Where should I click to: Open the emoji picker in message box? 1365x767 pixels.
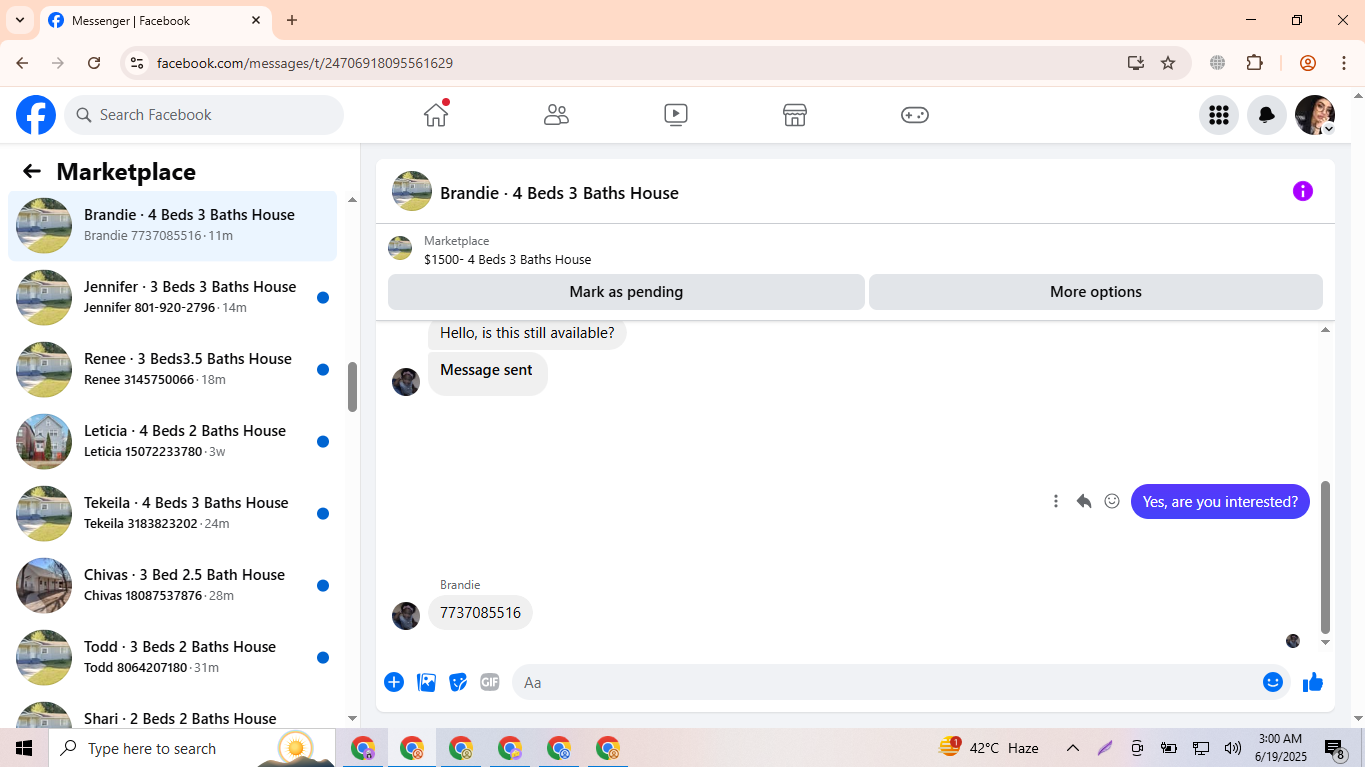pyautogui.click(x=1272, y=682)
